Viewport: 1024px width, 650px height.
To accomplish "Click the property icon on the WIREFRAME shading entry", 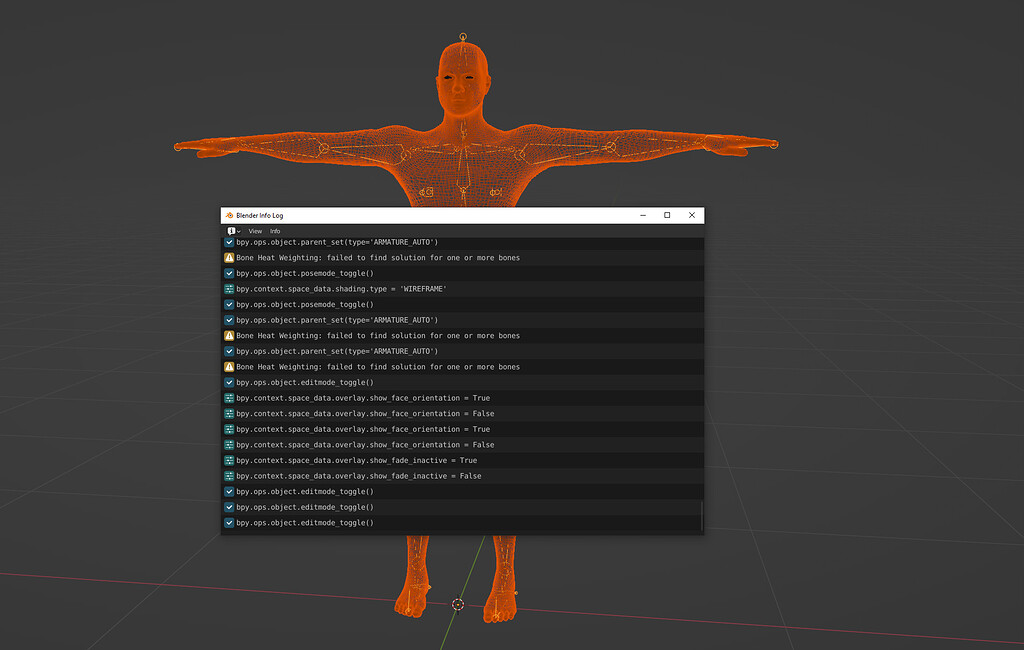I will pos(228,288).
